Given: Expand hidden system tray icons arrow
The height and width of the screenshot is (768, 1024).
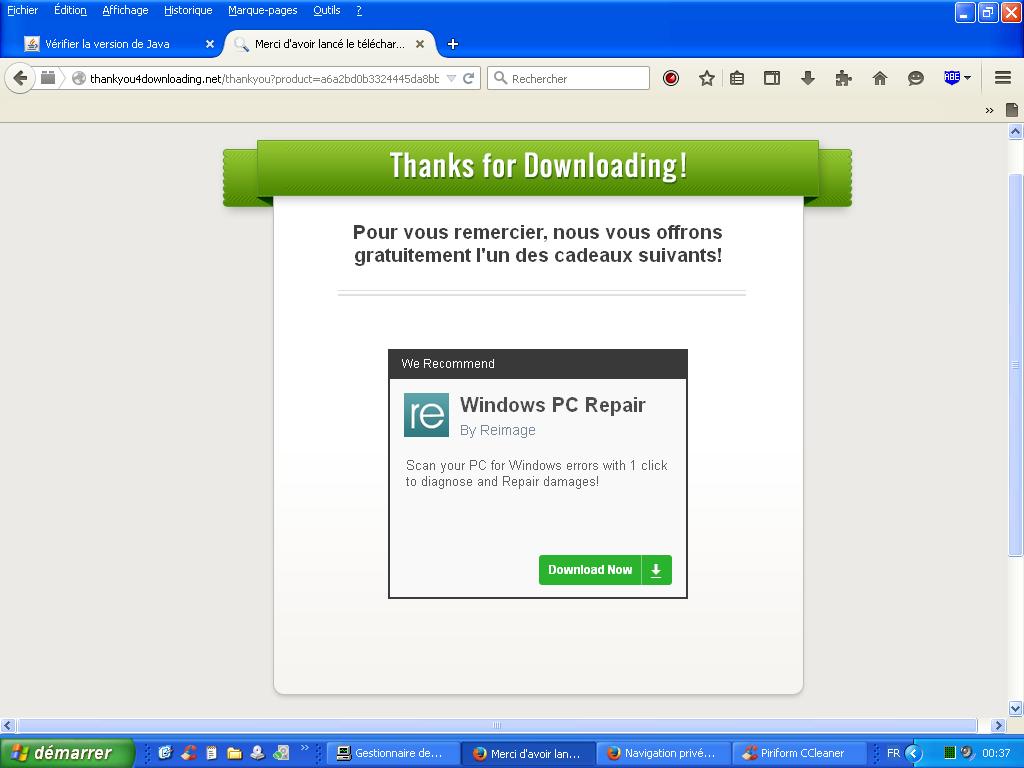Looking at the screenshot, I should [x=914, y=754].
